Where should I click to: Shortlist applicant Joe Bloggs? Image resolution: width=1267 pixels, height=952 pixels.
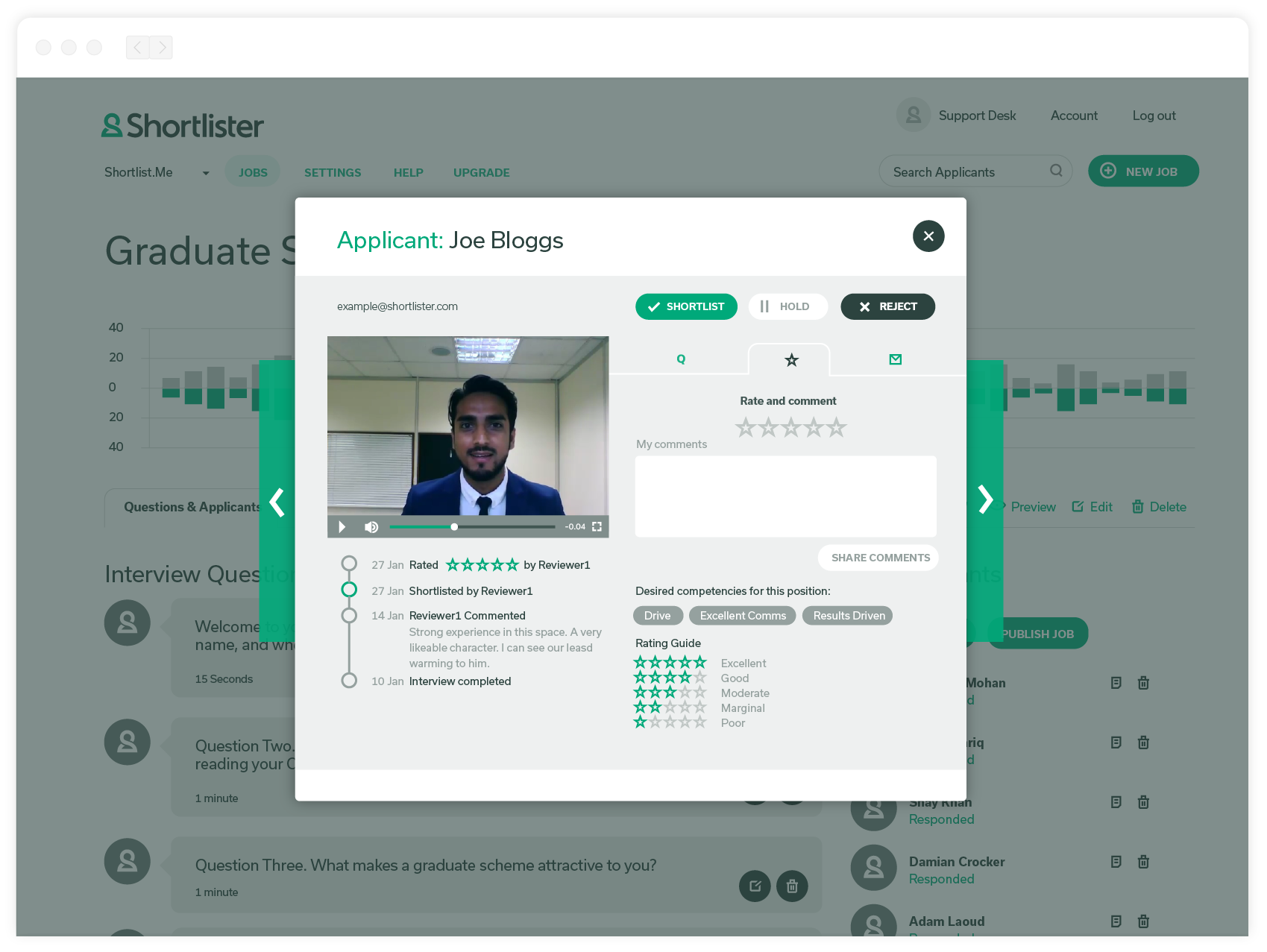(x=686, y=306)
